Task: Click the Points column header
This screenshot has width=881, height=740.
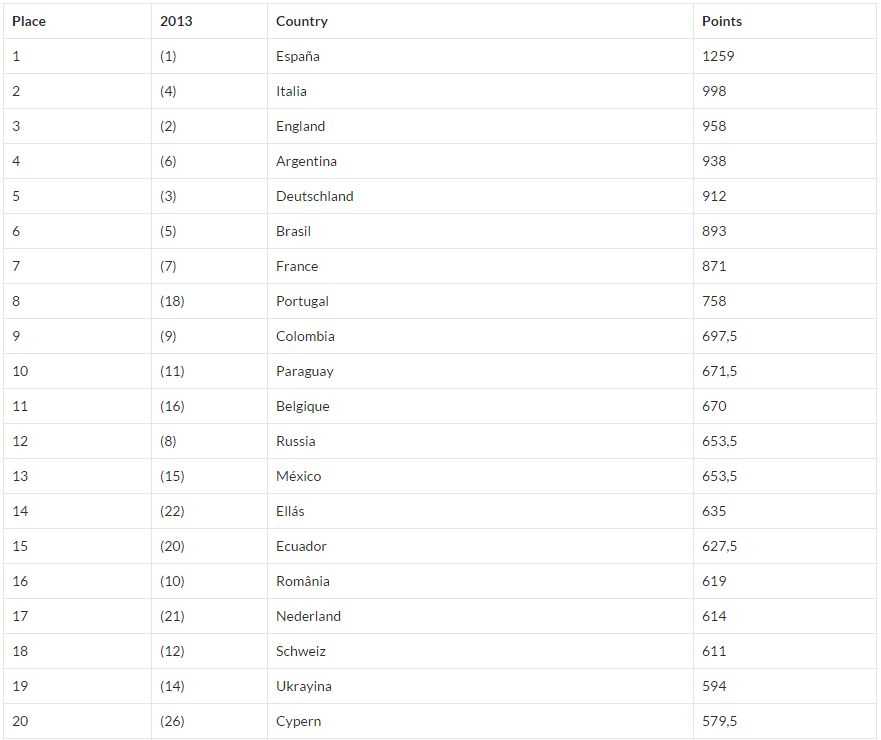Action: pyautogui.click(x=722, y=21)
